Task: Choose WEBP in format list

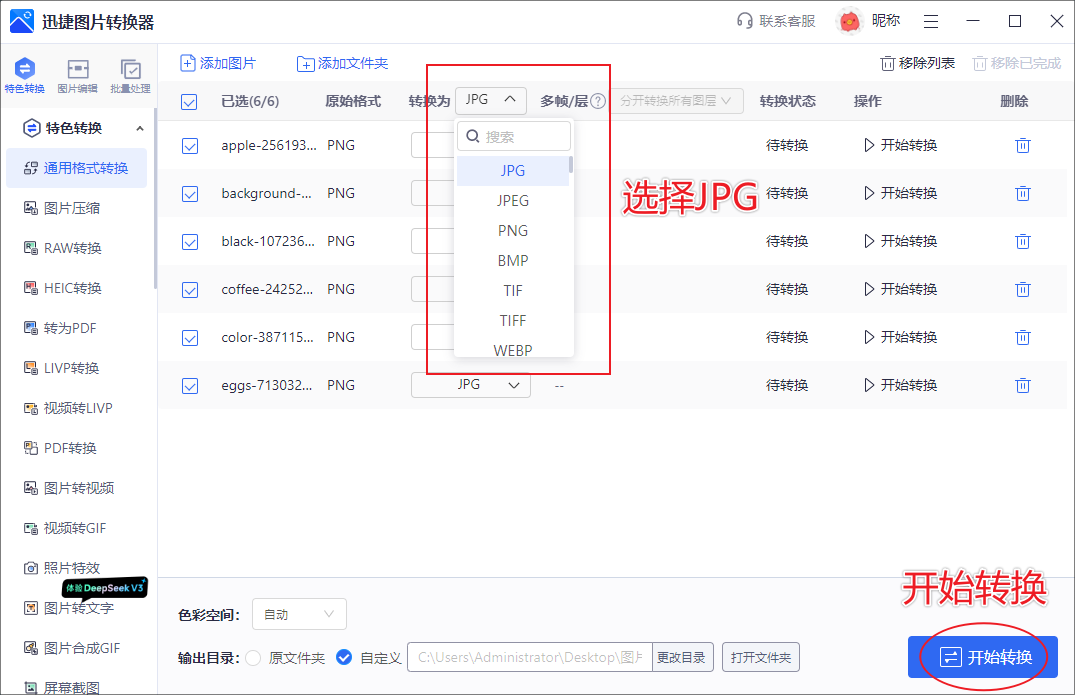Action: click(513, 348)
